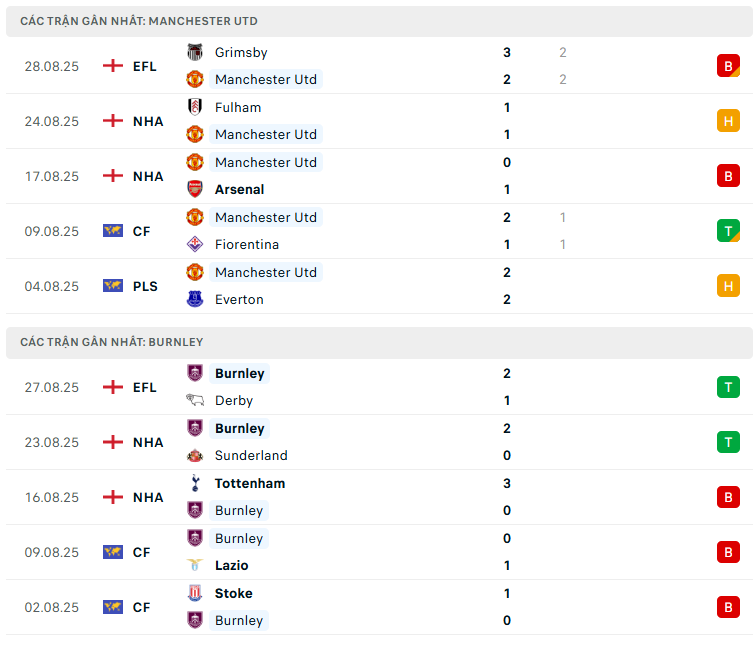Click the Fulham club crest icon
The height and width of the screenshot is (645, 756).
(195, 107)
